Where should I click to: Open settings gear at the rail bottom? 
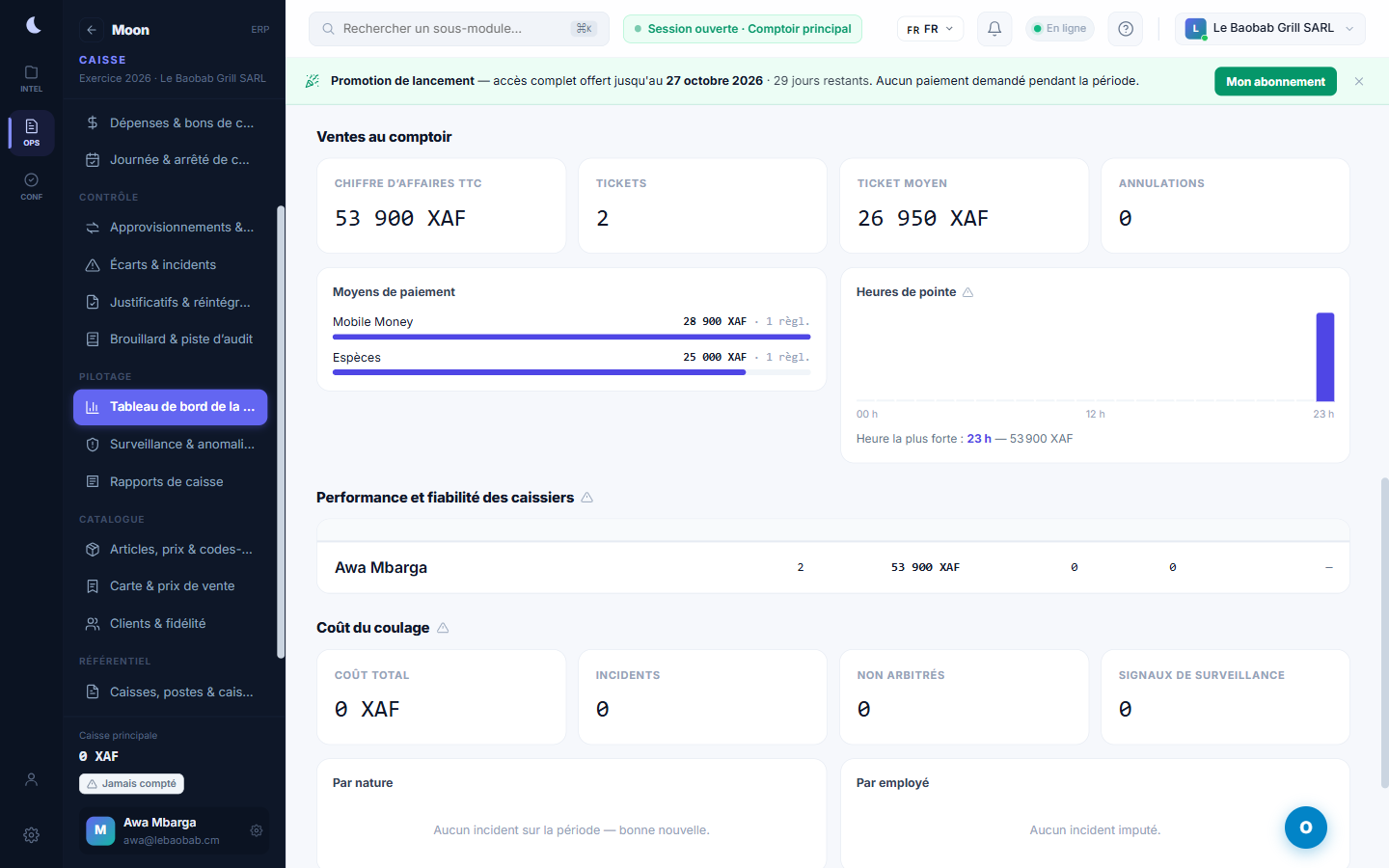(x=32, y=835)
